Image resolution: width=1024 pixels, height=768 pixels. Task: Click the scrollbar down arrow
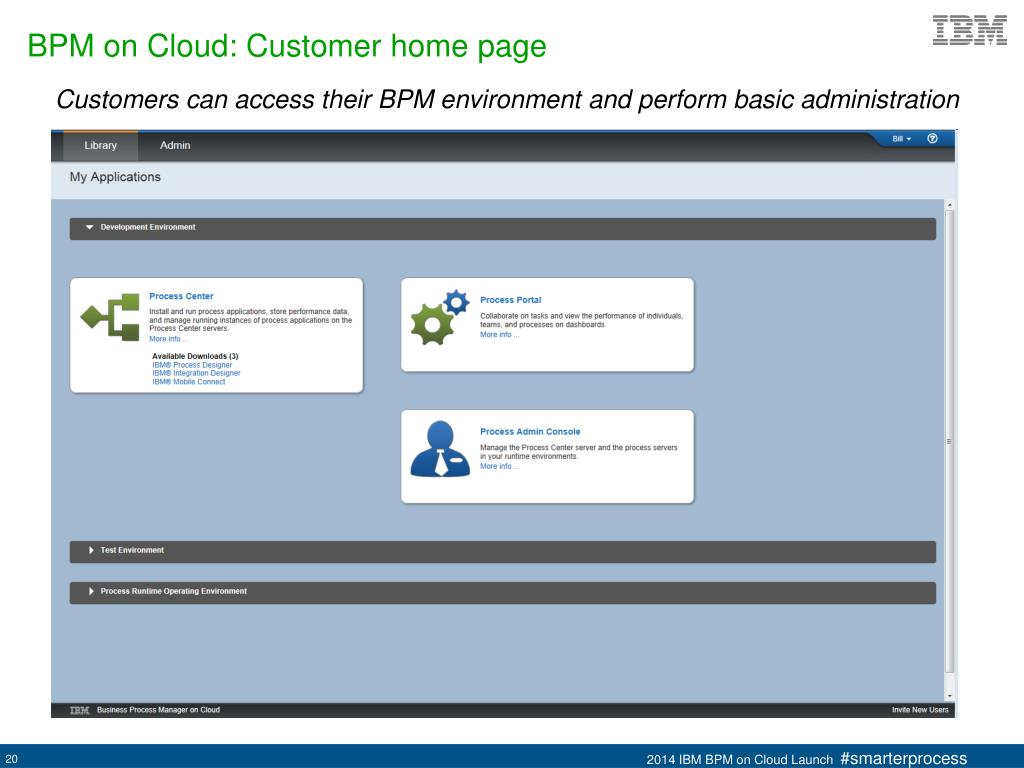click(x=950, y=696)
